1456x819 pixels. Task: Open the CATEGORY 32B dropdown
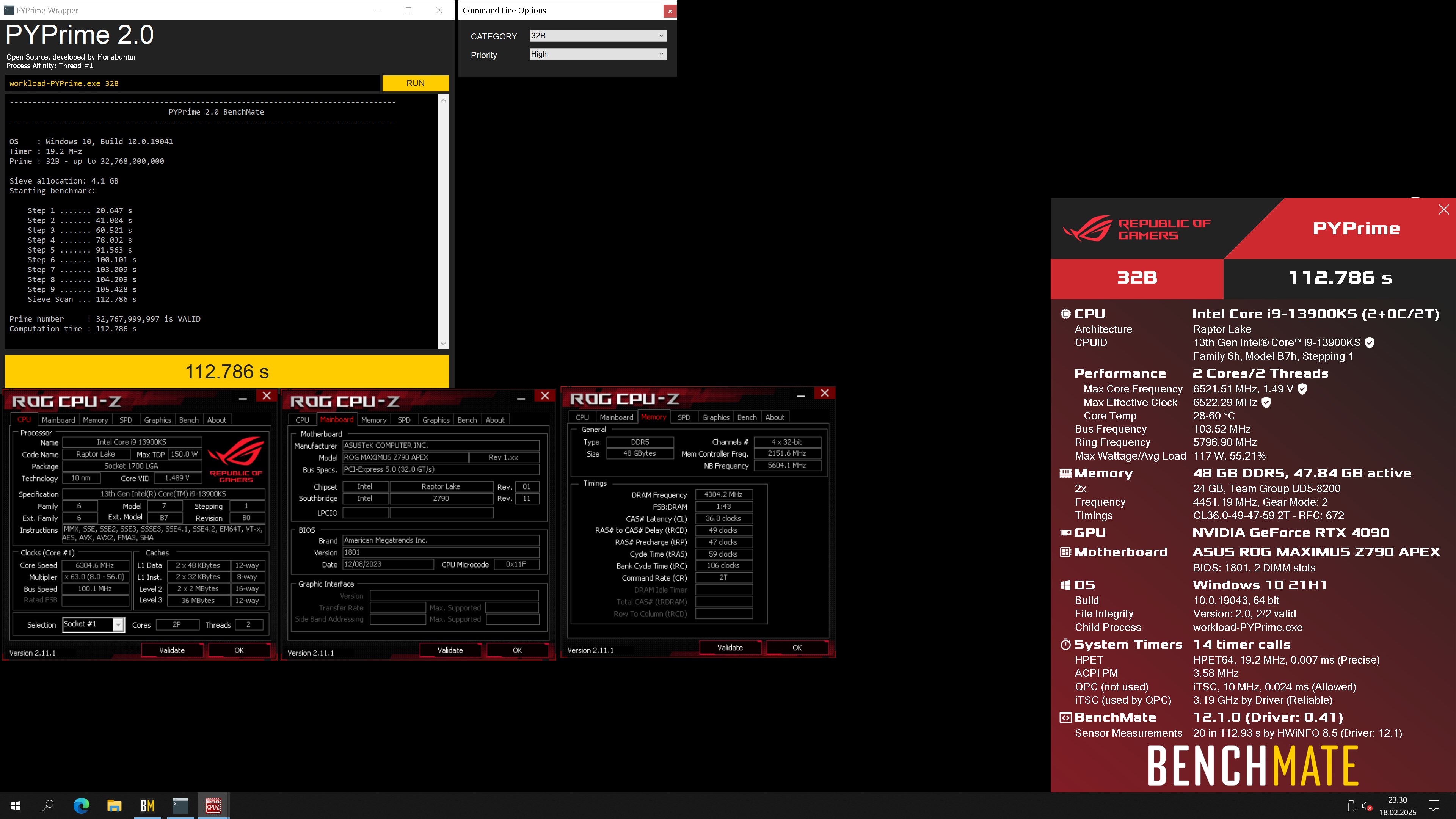[598, 36]
